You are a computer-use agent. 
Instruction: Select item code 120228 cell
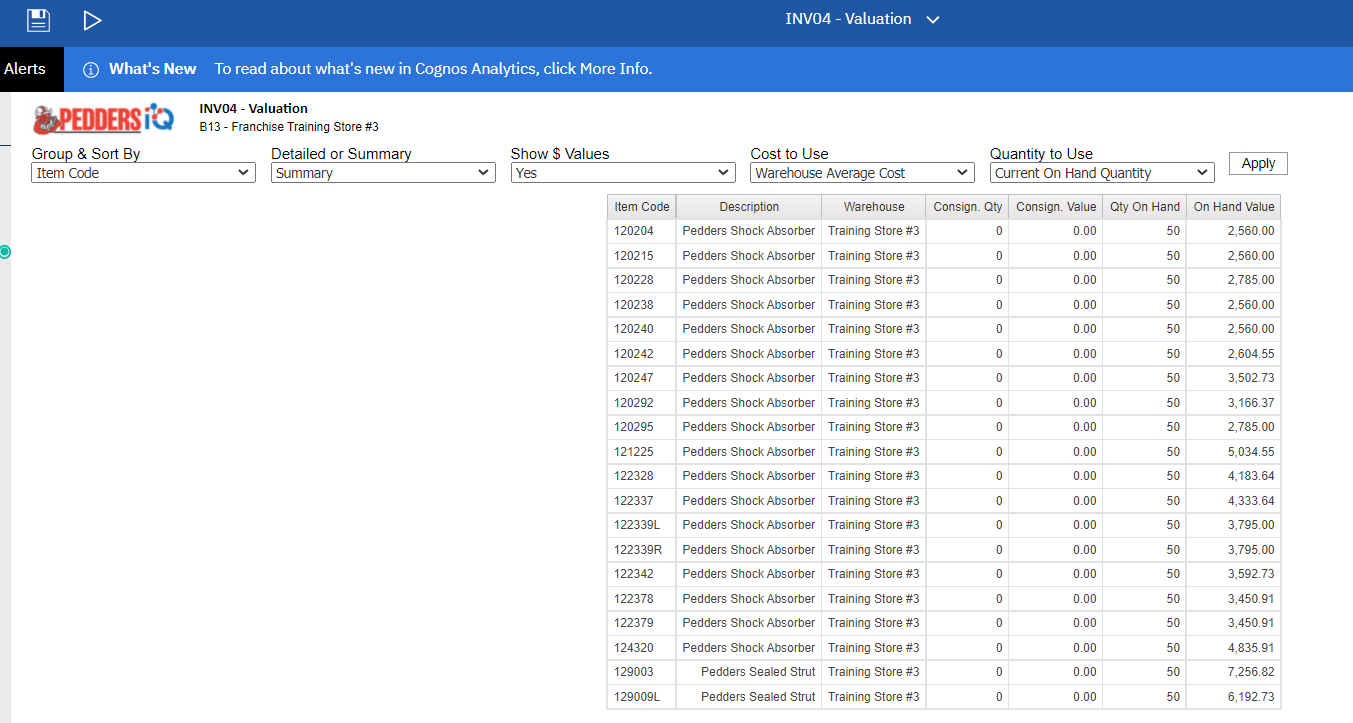(x=642, y=280)
